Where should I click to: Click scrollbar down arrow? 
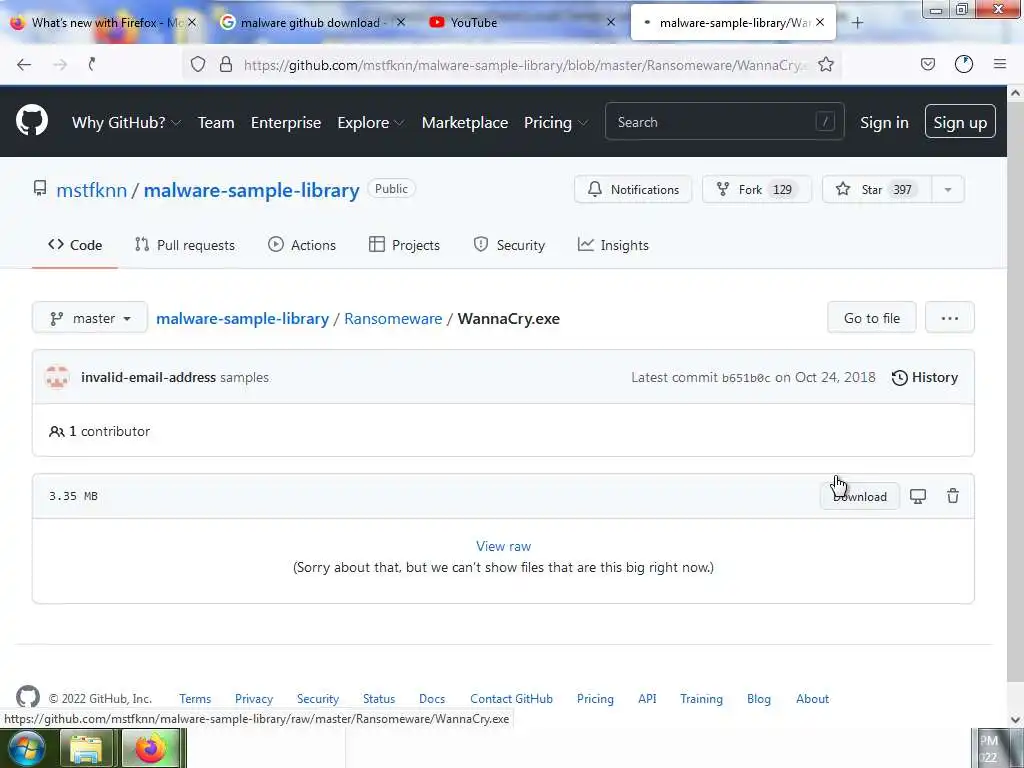(1016, 719)
